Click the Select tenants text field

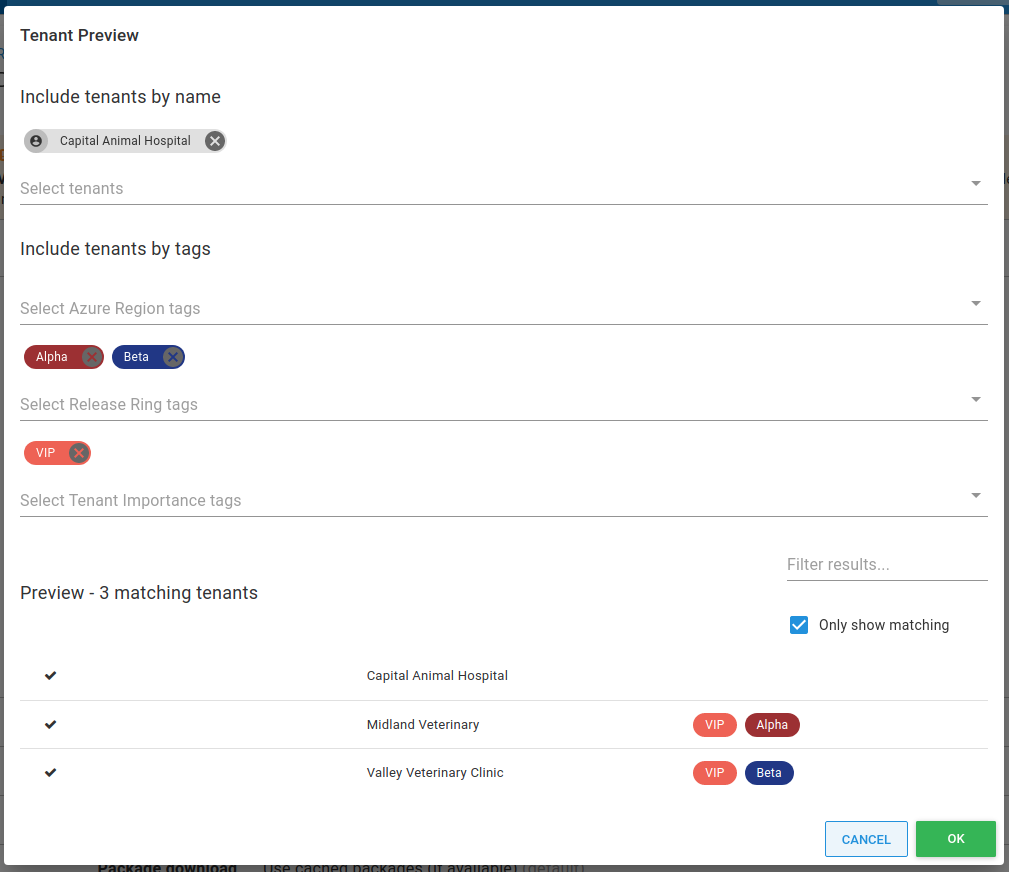click(x=480, y=188)
